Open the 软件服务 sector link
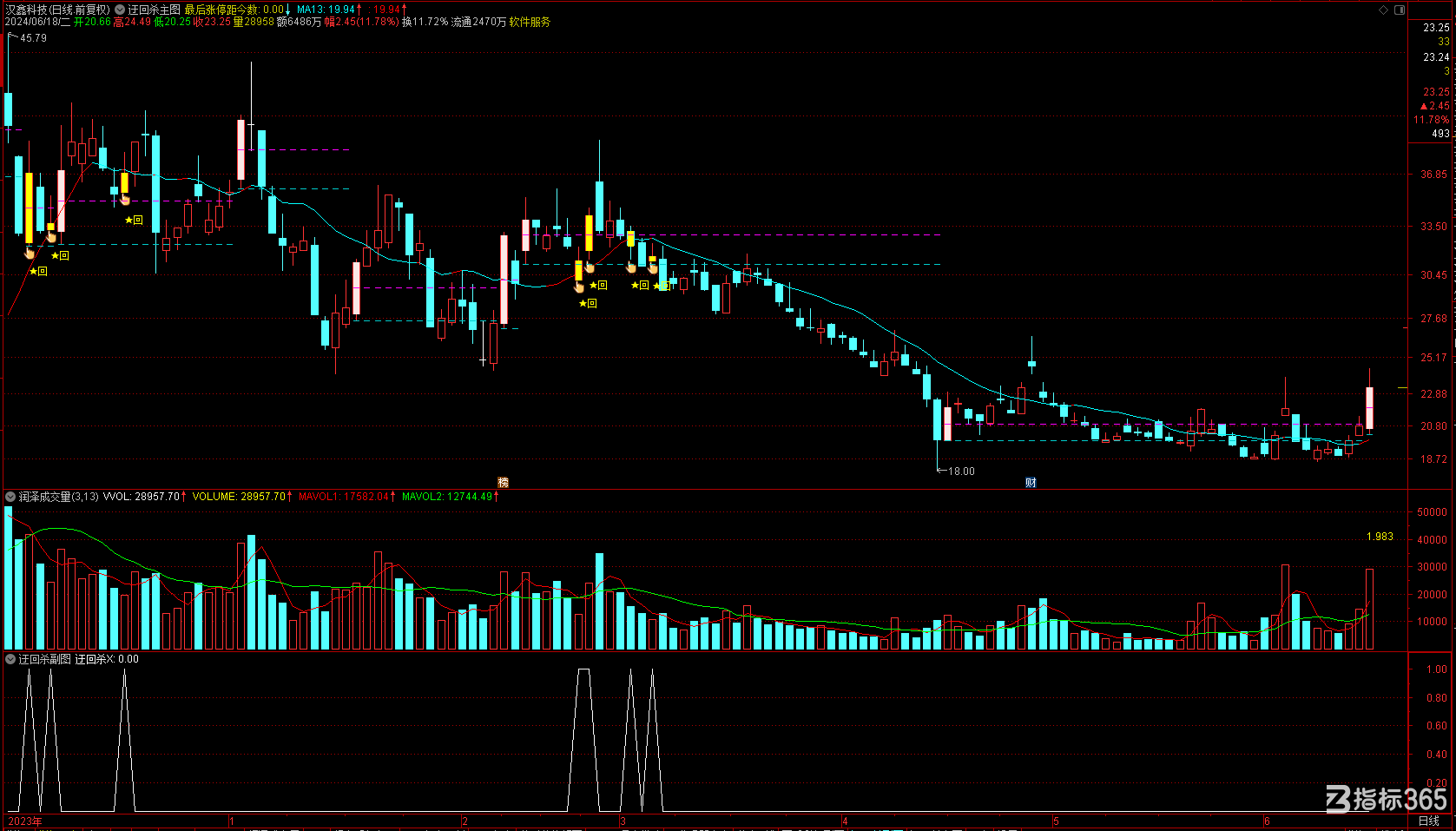This screenshot has width=1456, height=831. (530, 22)
